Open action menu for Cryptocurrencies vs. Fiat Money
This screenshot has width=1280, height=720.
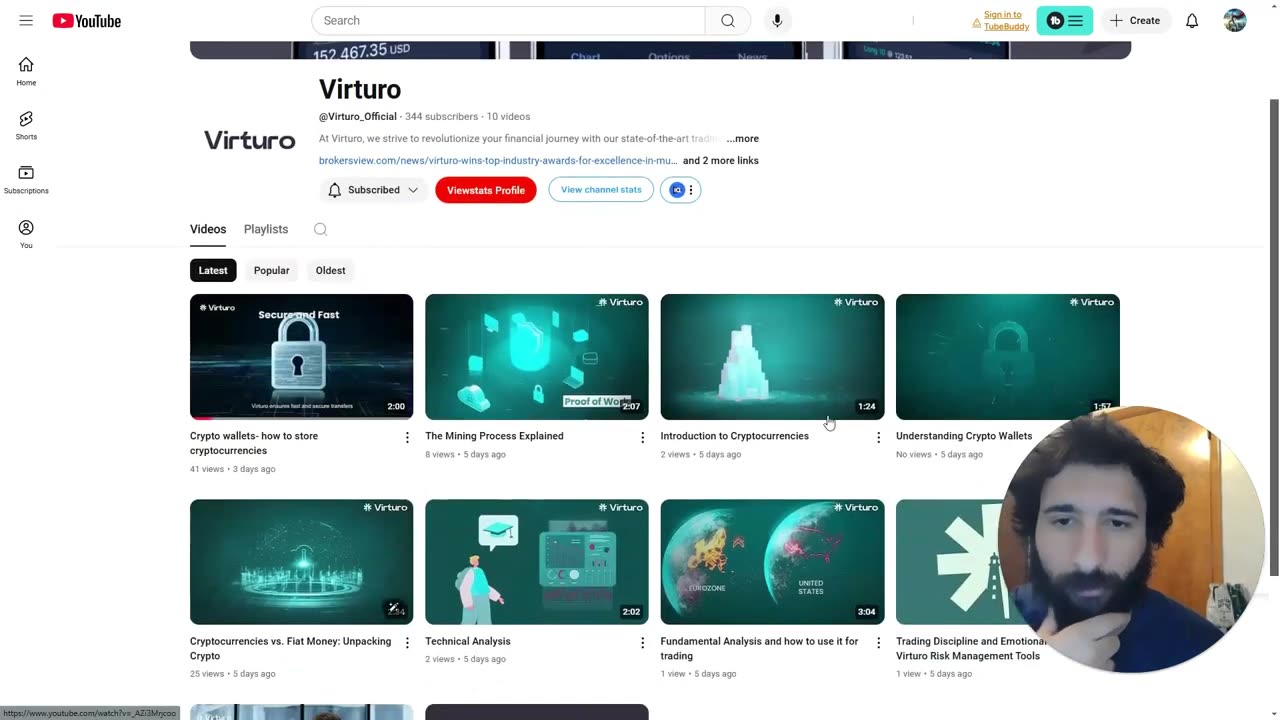407,642
